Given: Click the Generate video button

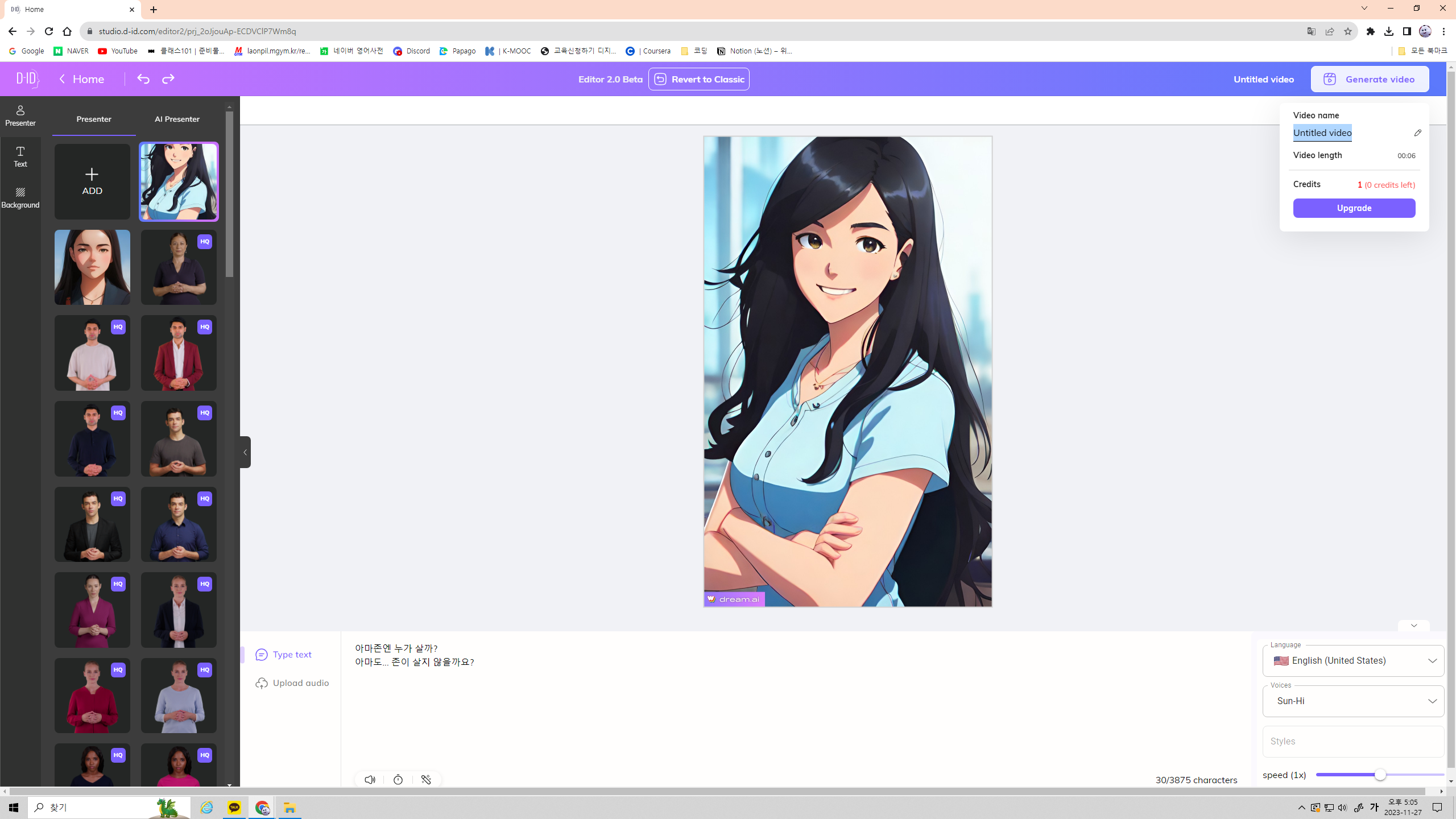Looking at the screenshot, I should tap(1370, 79).
